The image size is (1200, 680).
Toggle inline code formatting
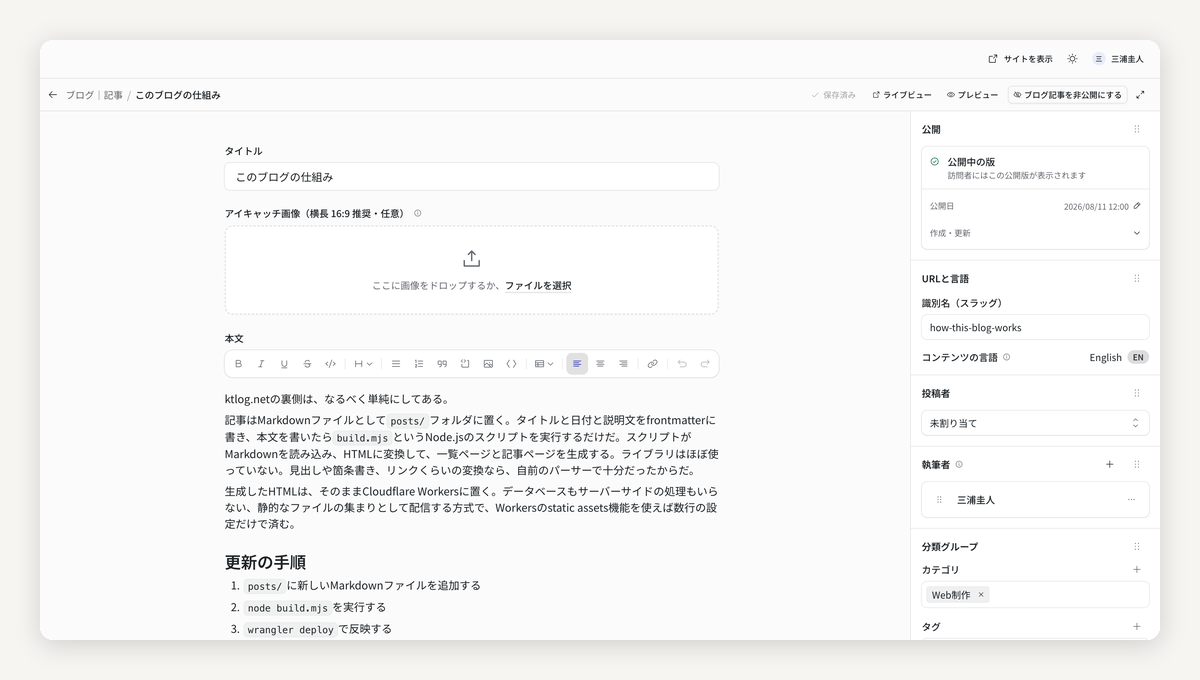[330, 364]
